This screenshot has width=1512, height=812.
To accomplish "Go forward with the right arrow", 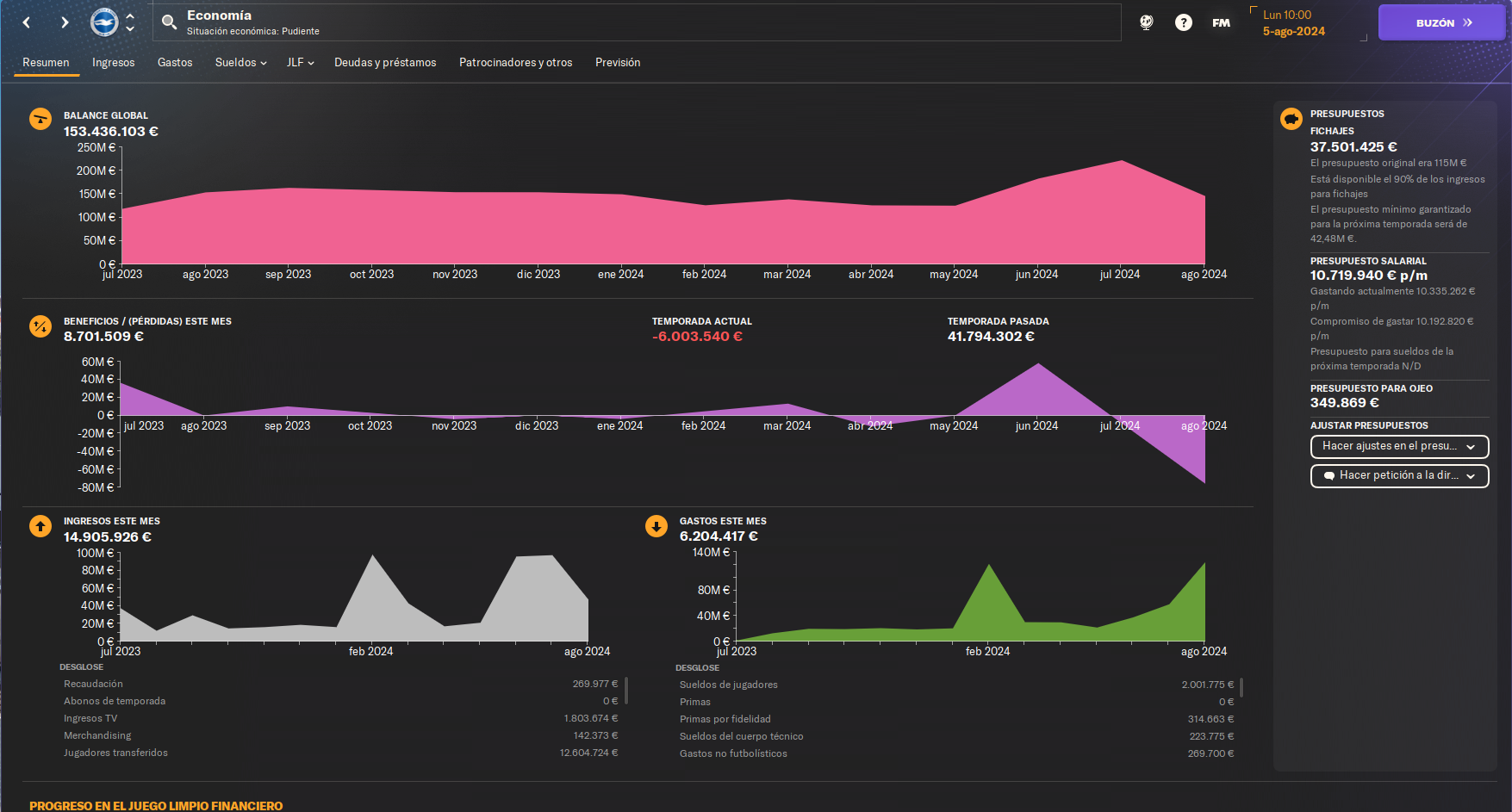I will click(x=65, y=22).
